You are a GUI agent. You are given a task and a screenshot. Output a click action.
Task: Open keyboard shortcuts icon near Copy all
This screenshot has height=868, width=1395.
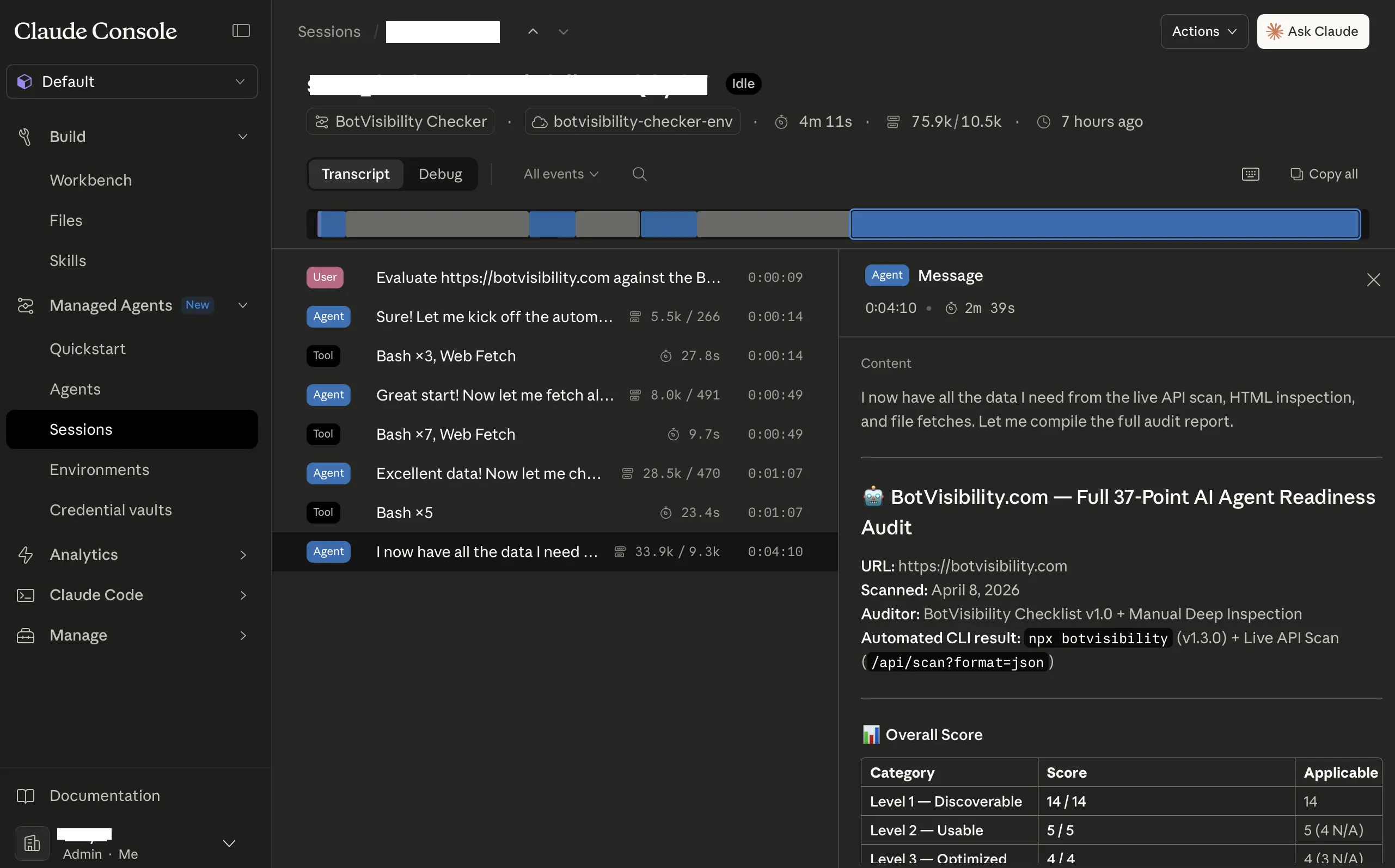[x=1250, y=174]
